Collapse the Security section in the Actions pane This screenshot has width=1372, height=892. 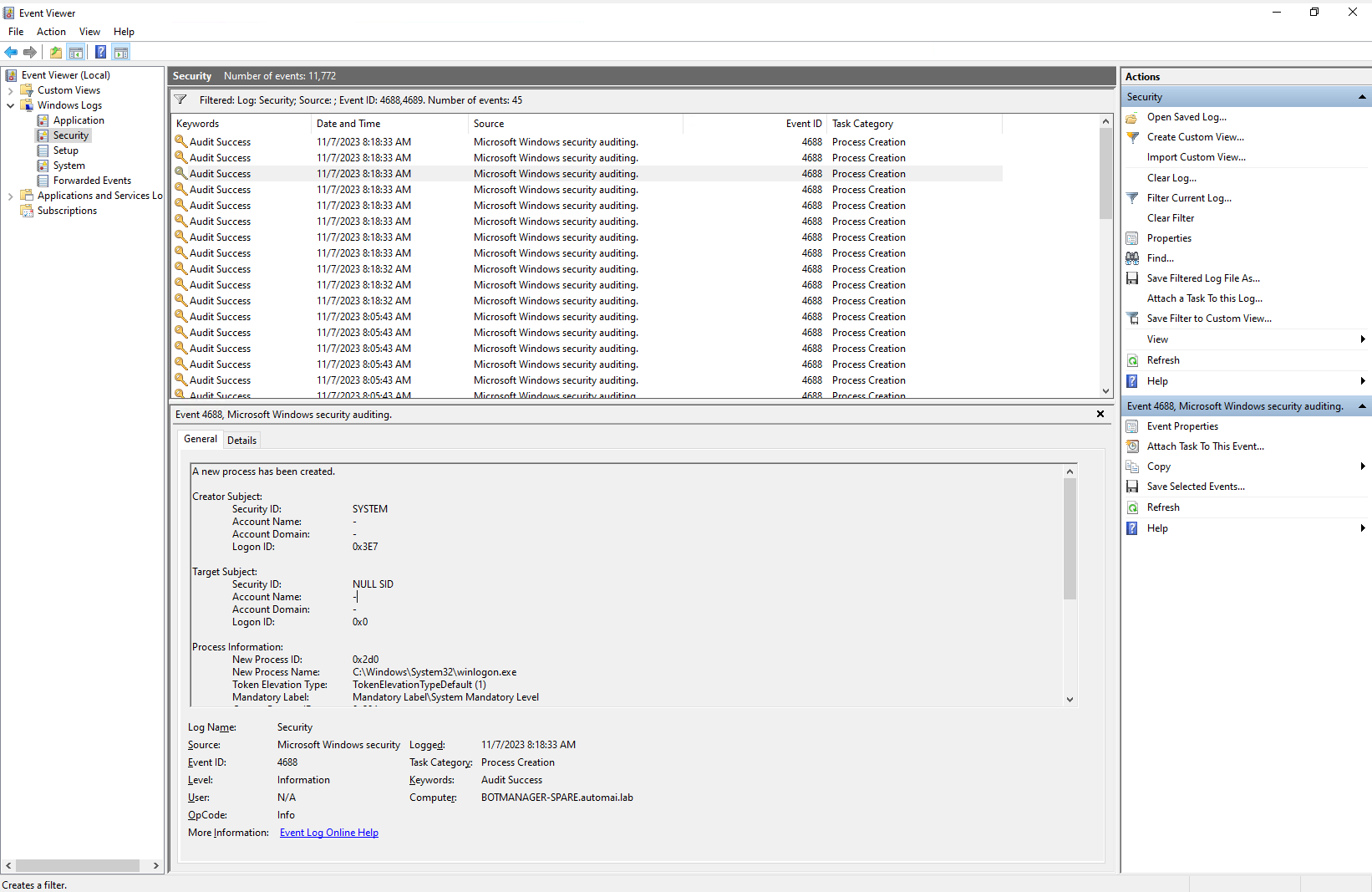pos(1362,96)
